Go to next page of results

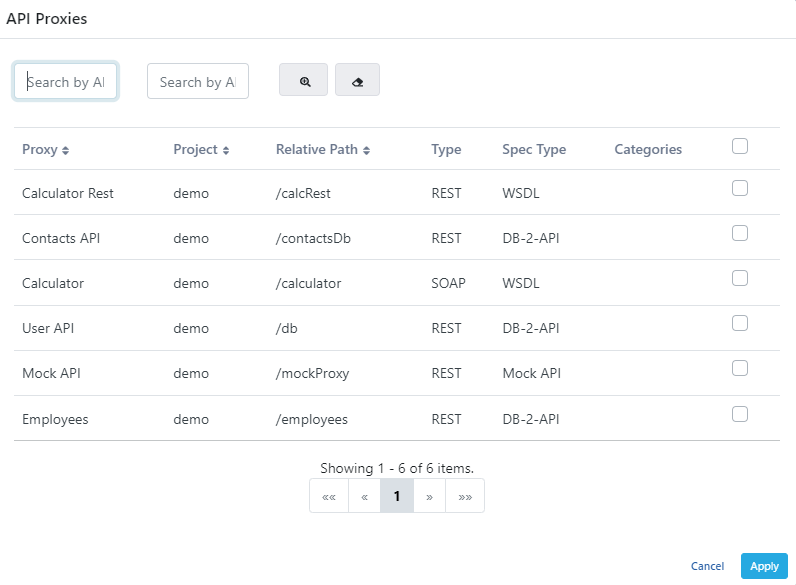pyautogui.click(x=429, y=496)
